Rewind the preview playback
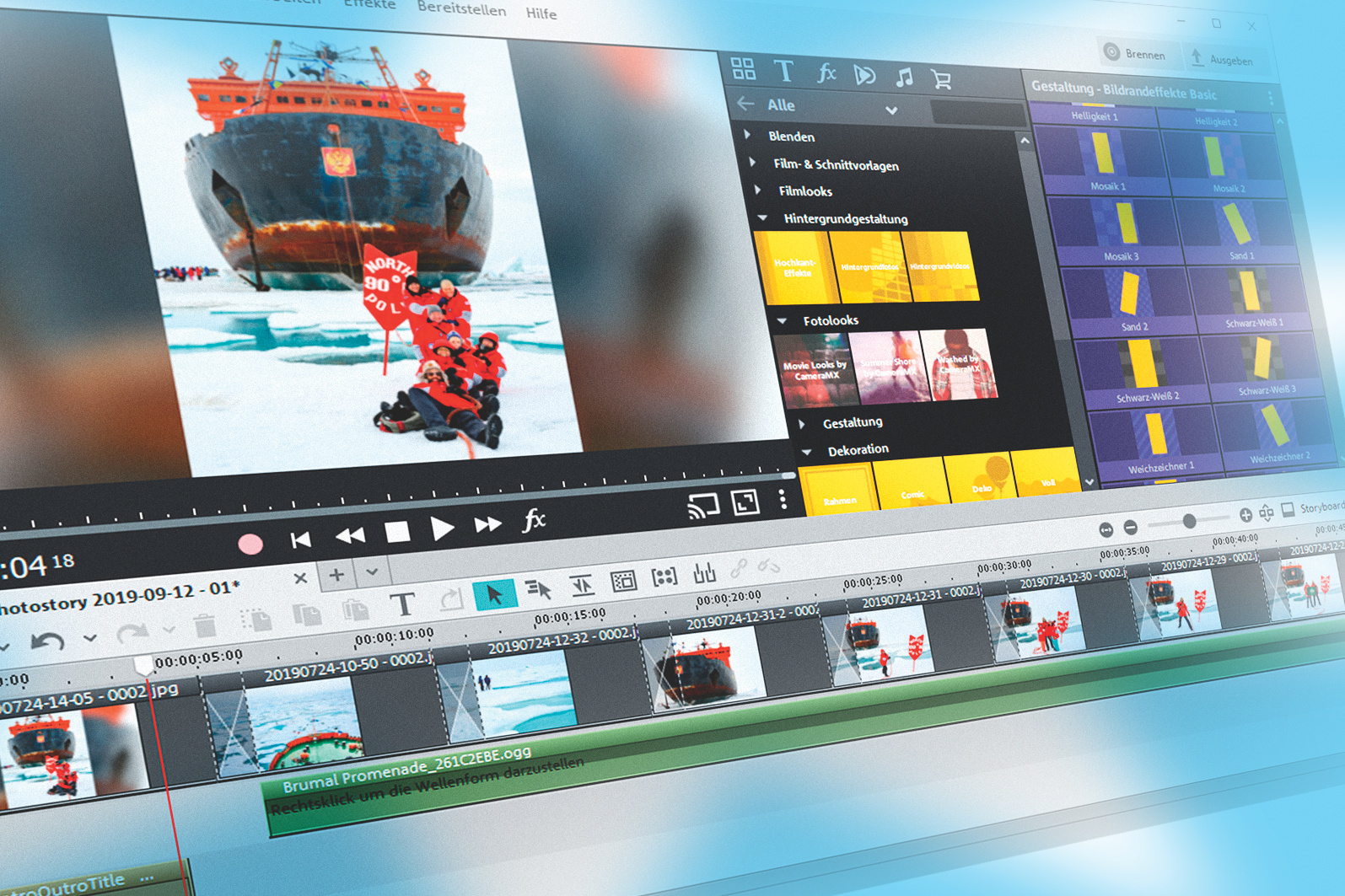The width and height of the screenshot is (1345, 896). pos(350,535)
